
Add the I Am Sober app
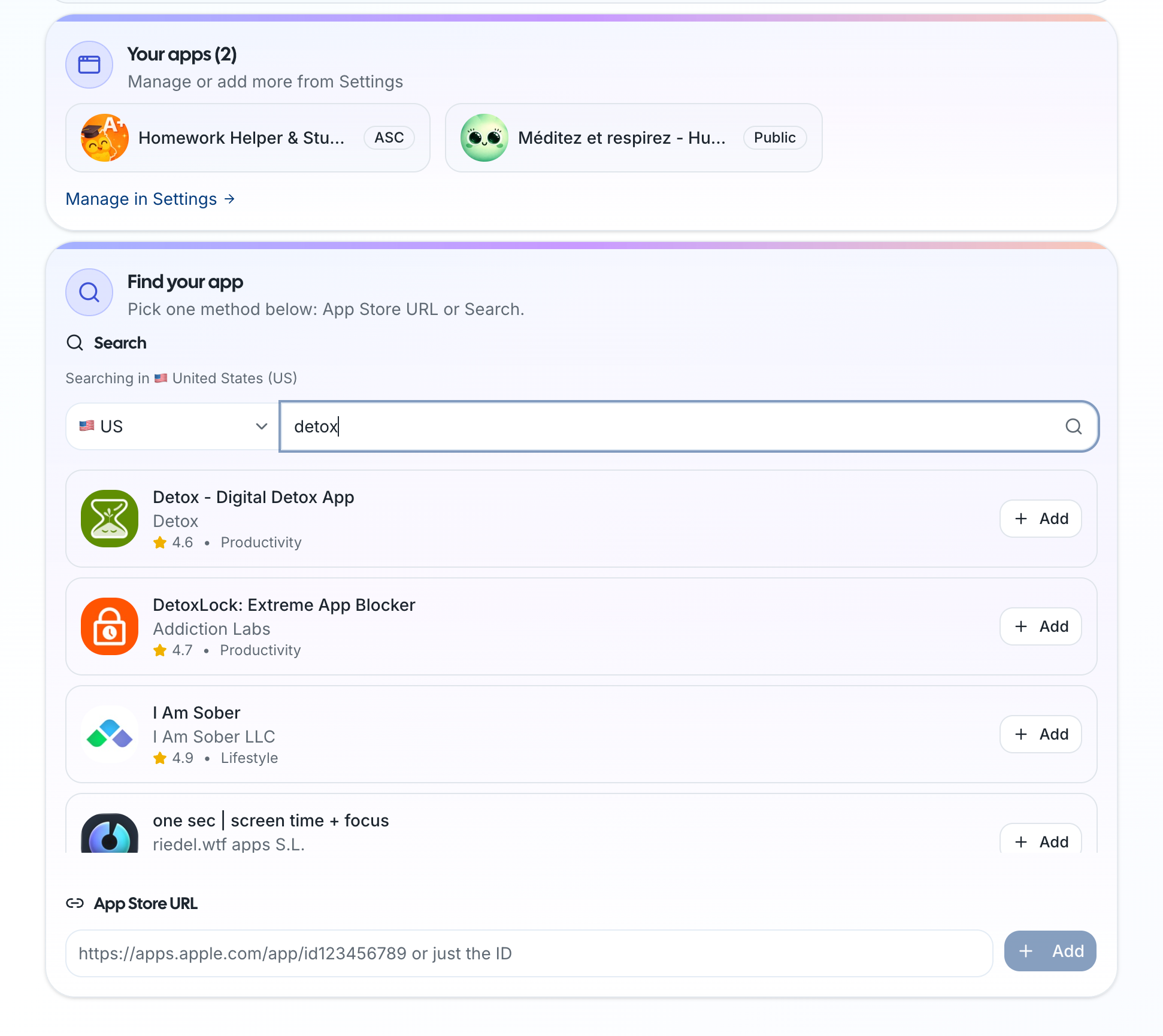(x=1041, y=734)
